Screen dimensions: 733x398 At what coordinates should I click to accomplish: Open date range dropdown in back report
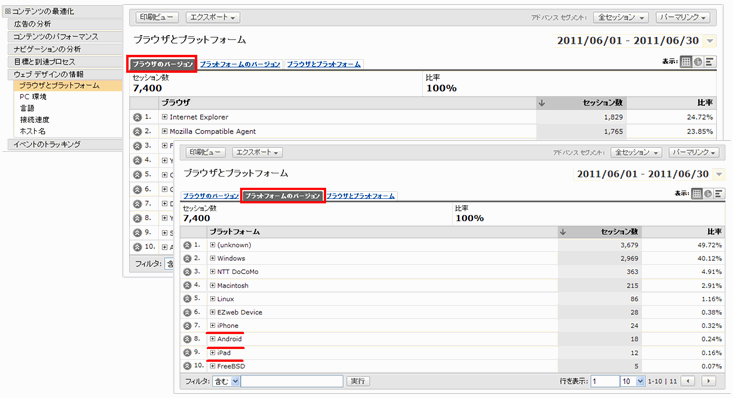[710, 41]
